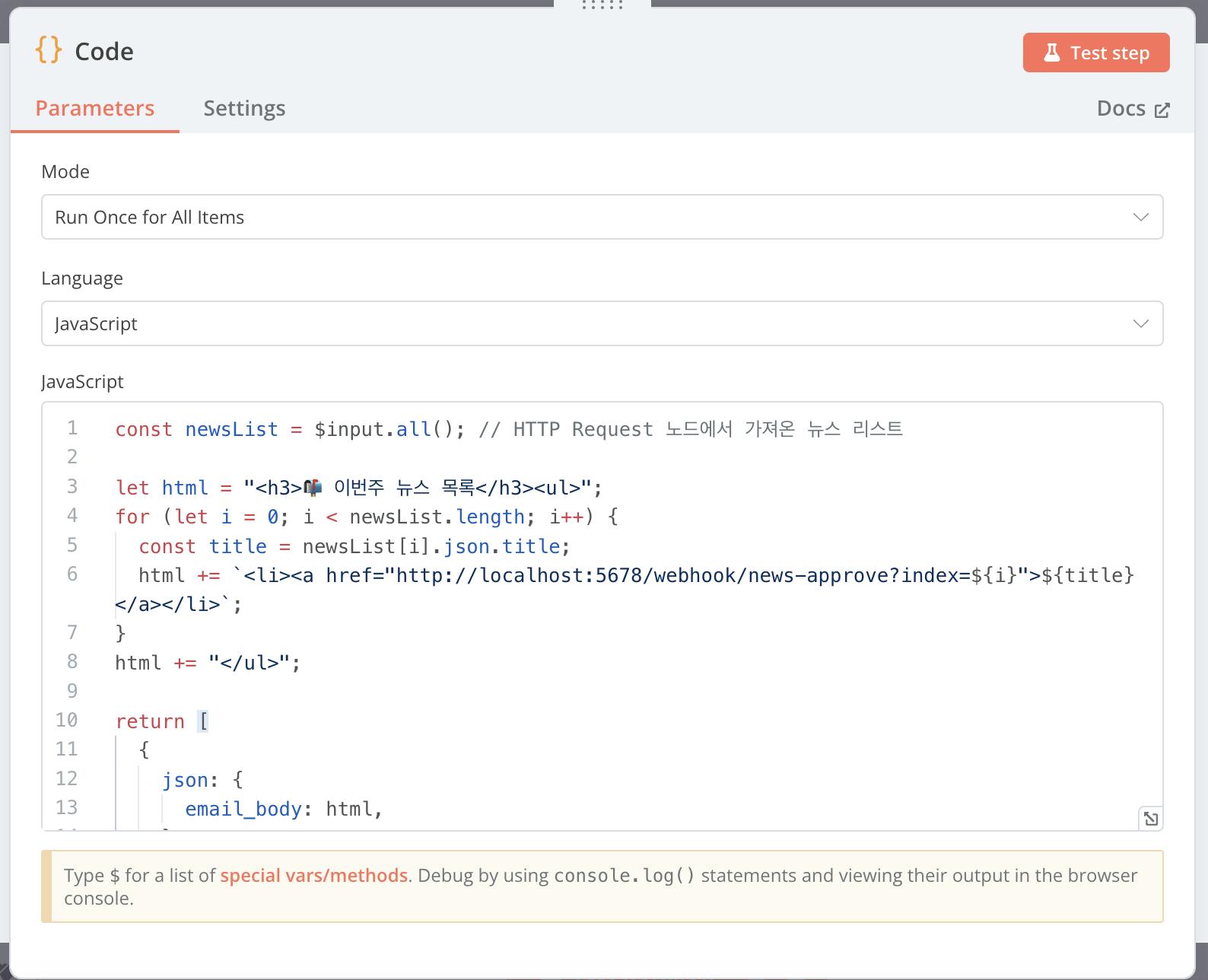Click the flask icon on Test step
Image resolution: width=1208 pixels, height=980 pixels.
1052,52
